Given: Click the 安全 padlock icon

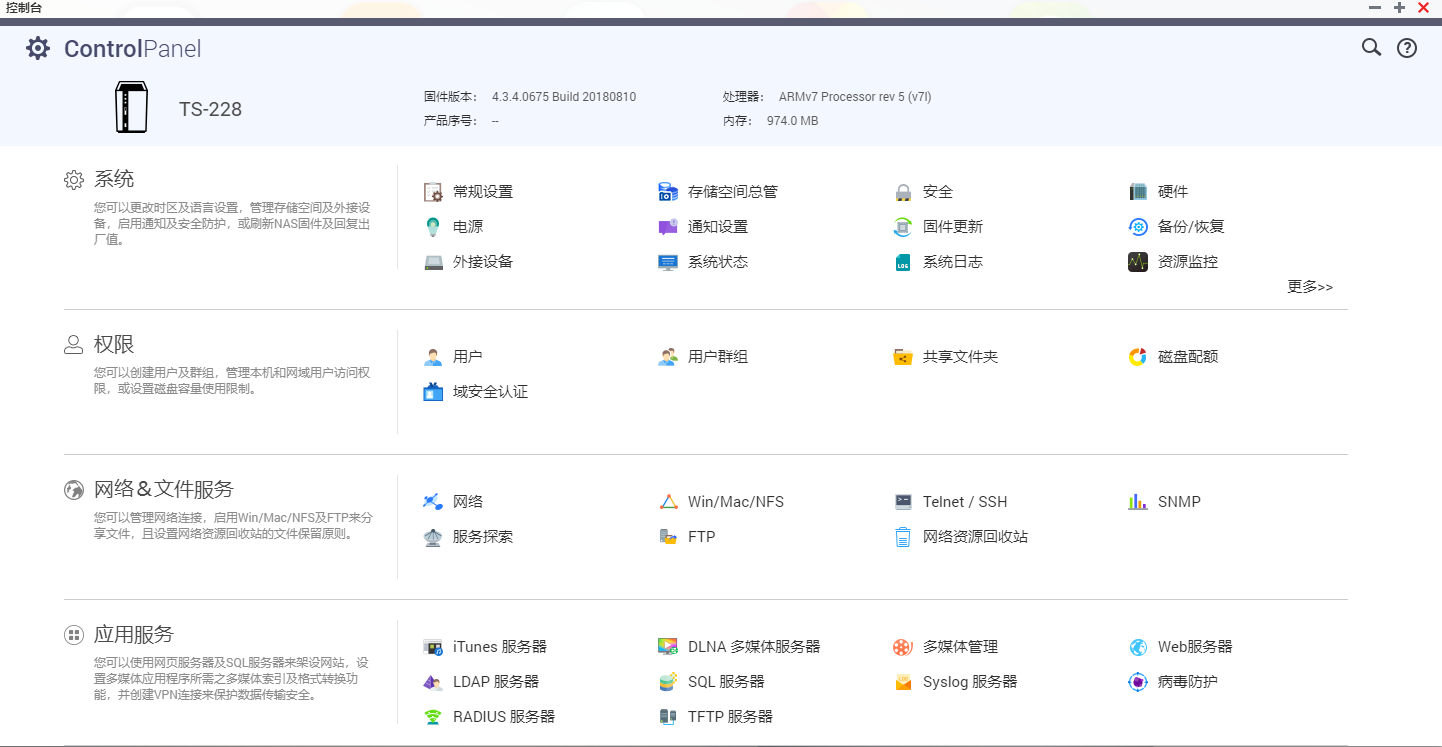Looking at the screenshot, I should coord(903,192).
